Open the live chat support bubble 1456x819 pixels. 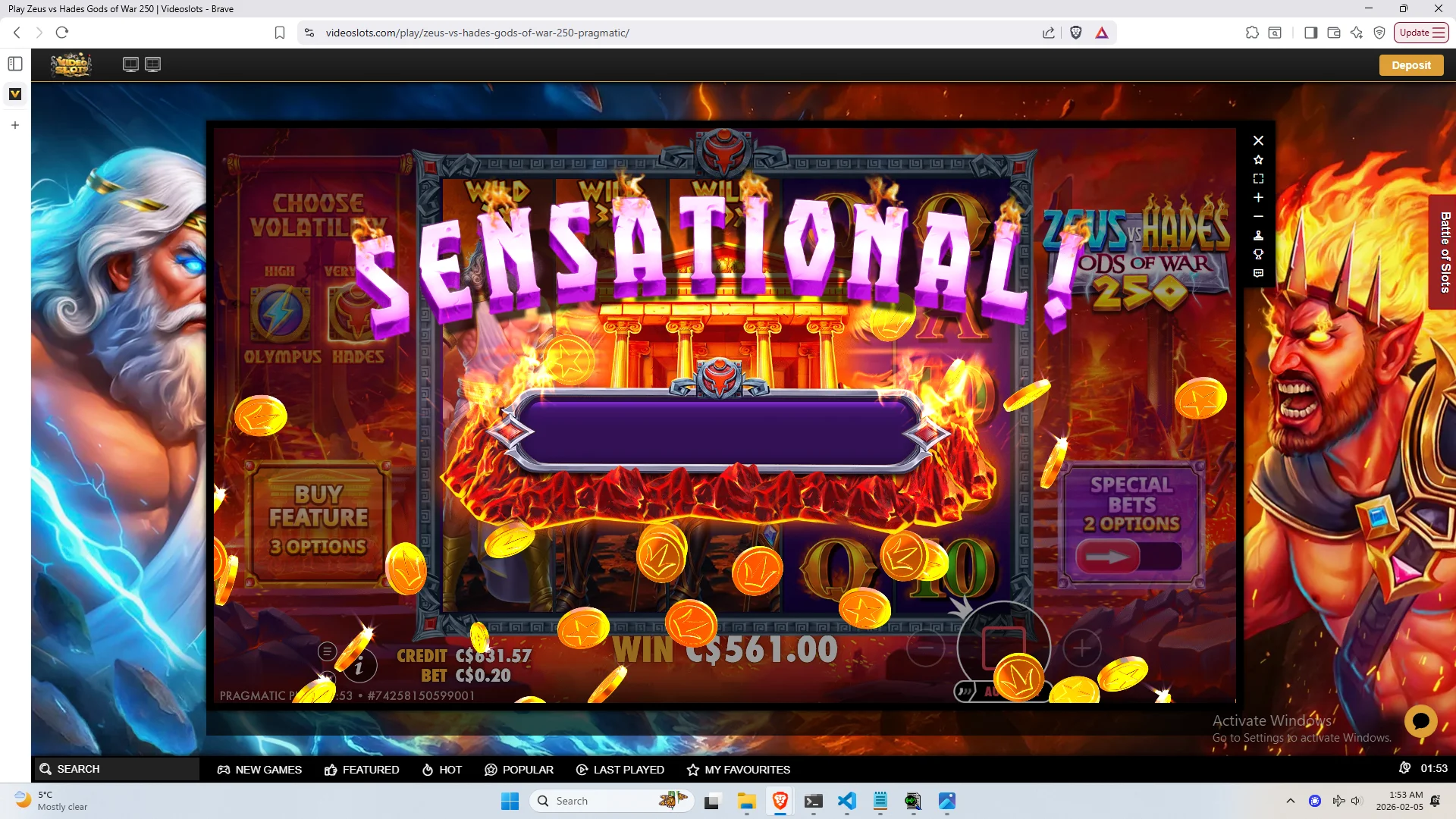1421,721
